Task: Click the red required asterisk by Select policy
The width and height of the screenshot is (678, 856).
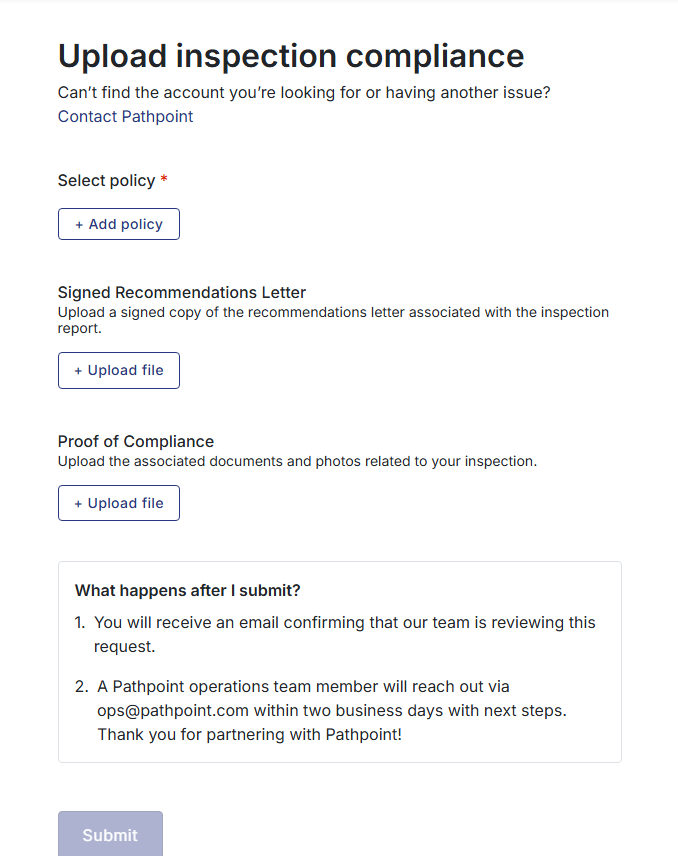Action: (164, 181)
